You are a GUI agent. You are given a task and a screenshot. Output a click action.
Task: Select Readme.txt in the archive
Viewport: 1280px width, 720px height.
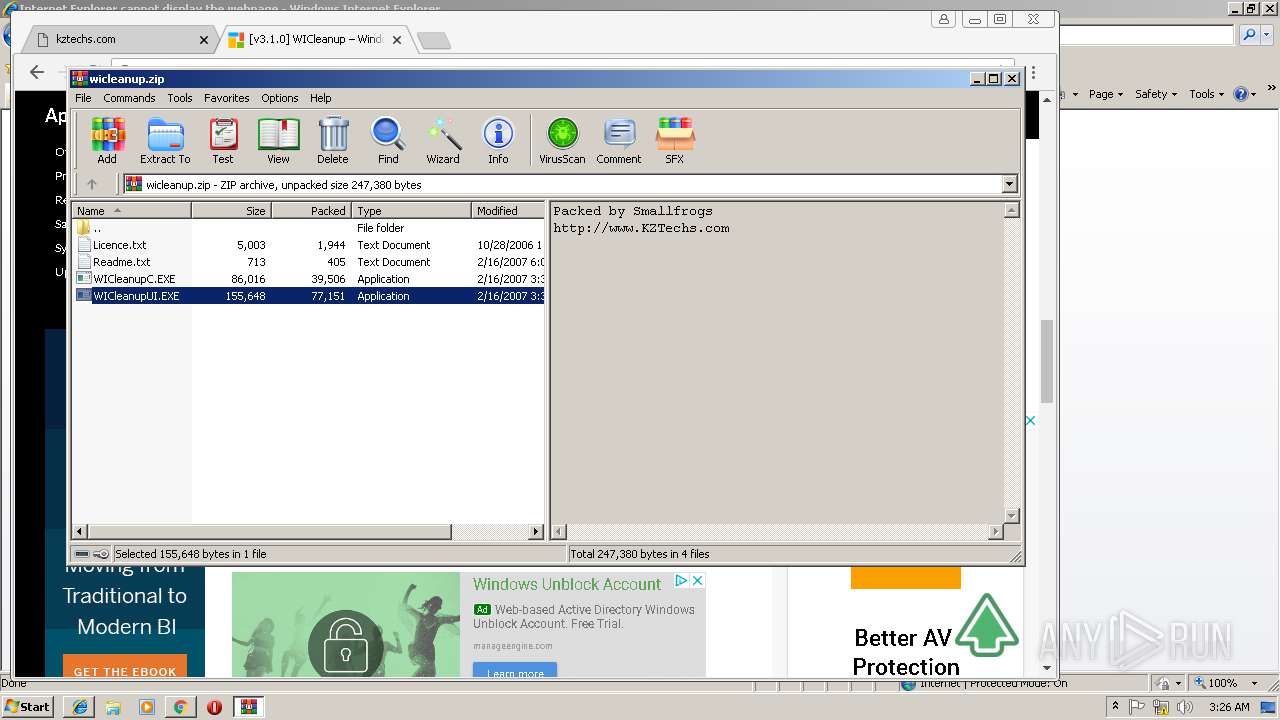(x=121, y=262)
